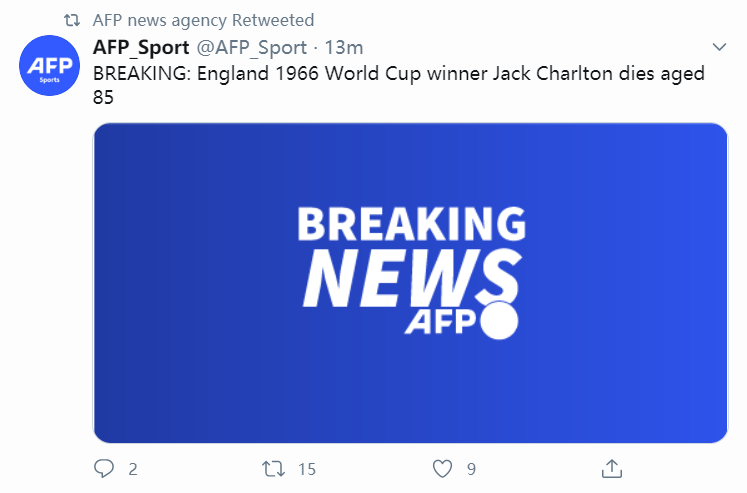
Task: Click the 13m tweet timestamp
Action: 344,48
